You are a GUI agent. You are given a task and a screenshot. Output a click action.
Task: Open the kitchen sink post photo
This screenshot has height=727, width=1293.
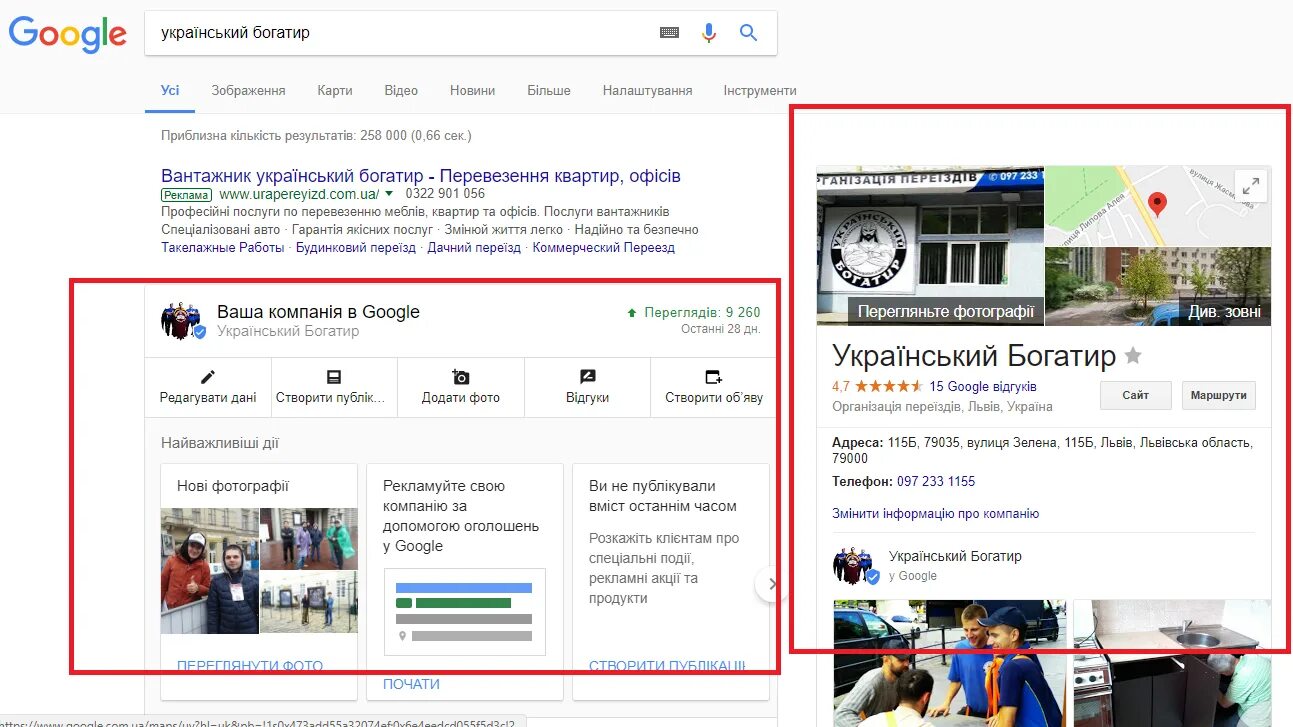click(1172, 663)
